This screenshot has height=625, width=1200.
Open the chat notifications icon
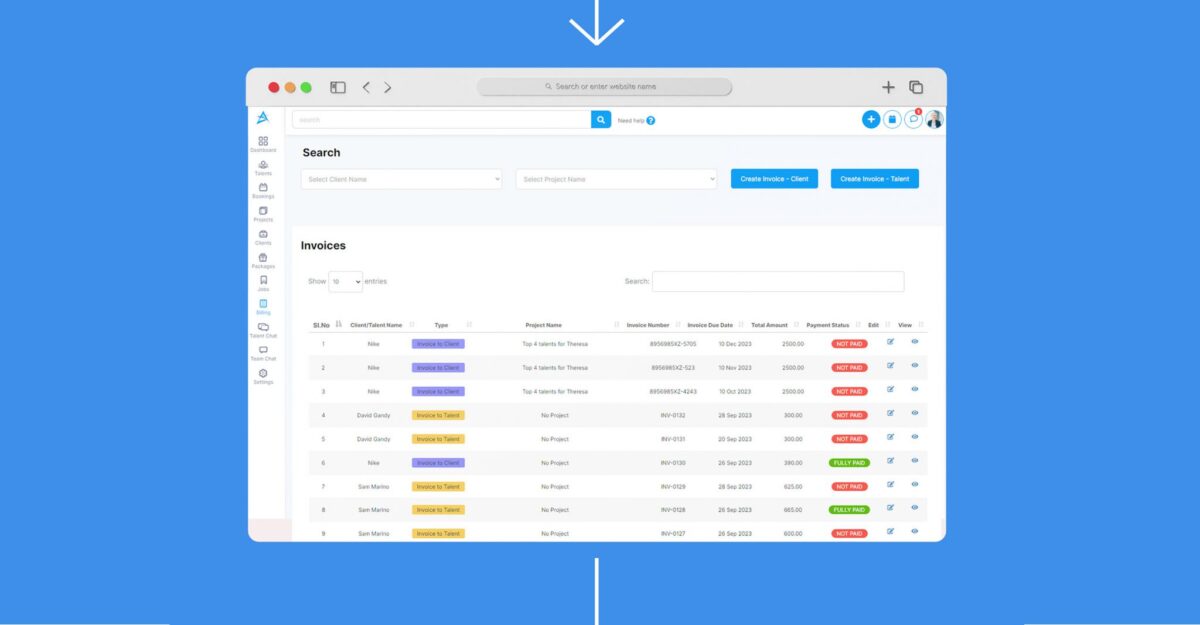click(x=913, y=119)
